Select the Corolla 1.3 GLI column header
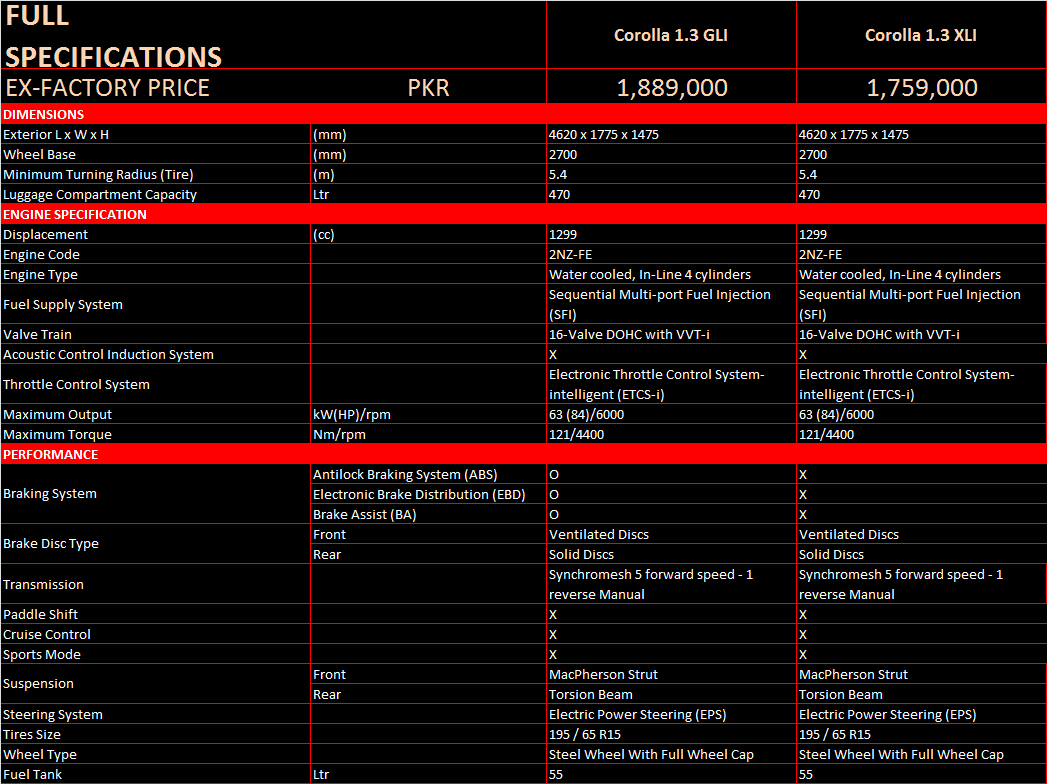 [670, 35]
